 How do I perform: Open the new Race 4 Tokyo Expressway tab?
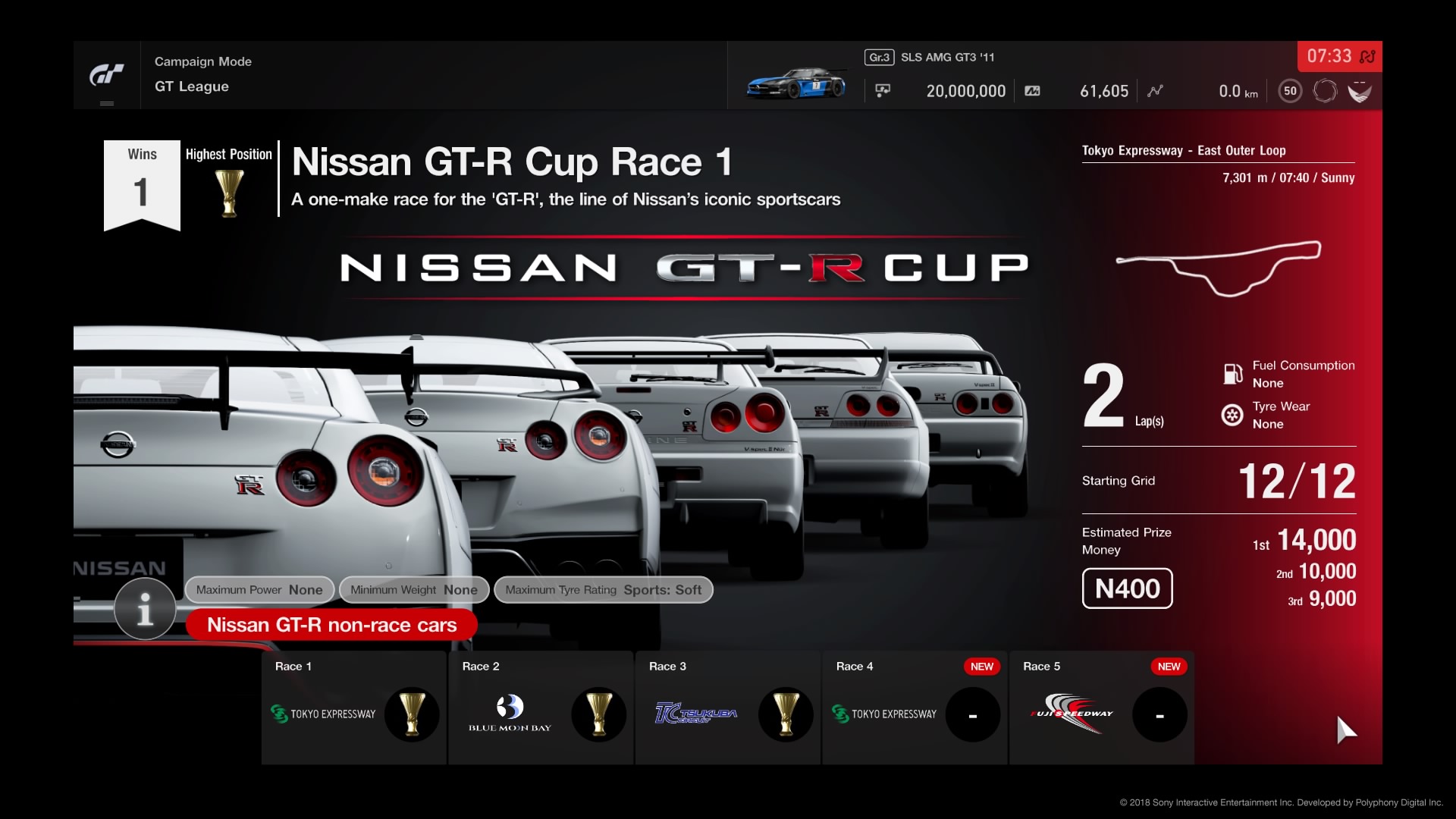coord(915,708)
